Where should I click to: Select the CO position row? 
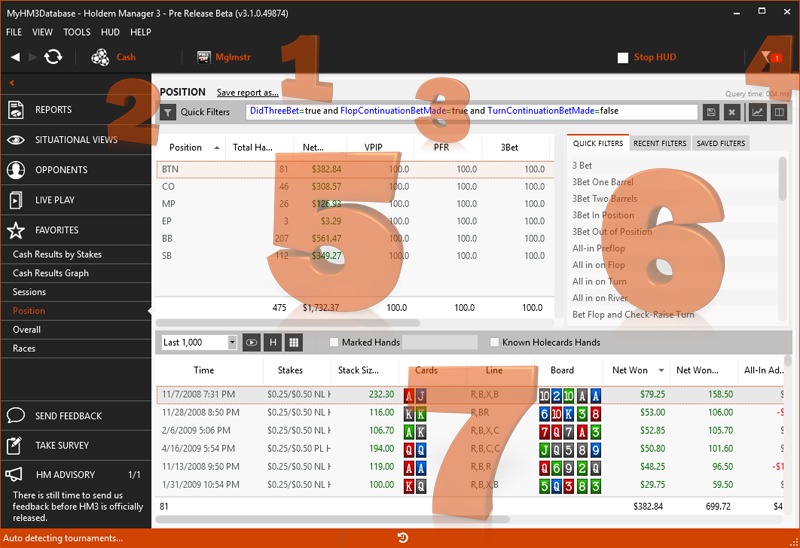[355, 187]
